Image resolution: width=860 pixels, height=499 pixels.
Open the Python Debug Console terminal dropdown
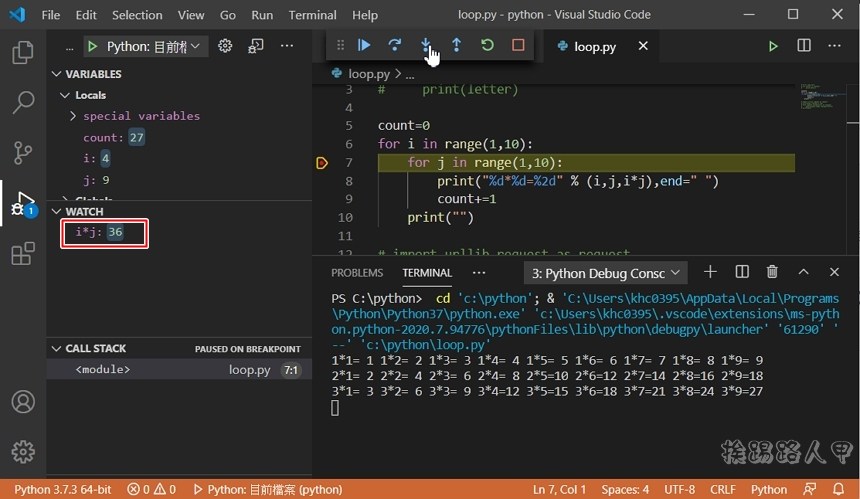tap(606, 273)
